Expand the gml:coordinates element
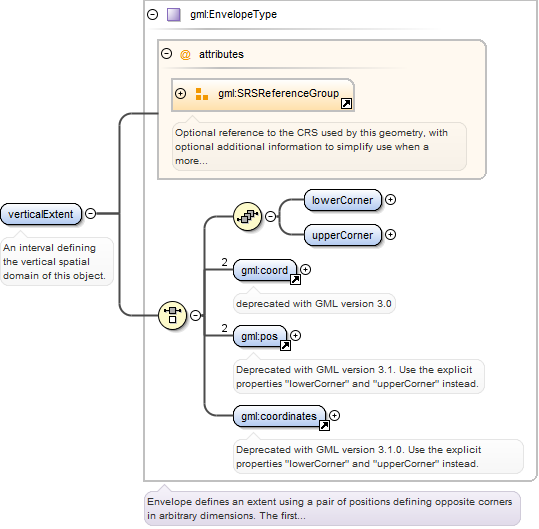539x529 pixels. click(x=334, y=416)
